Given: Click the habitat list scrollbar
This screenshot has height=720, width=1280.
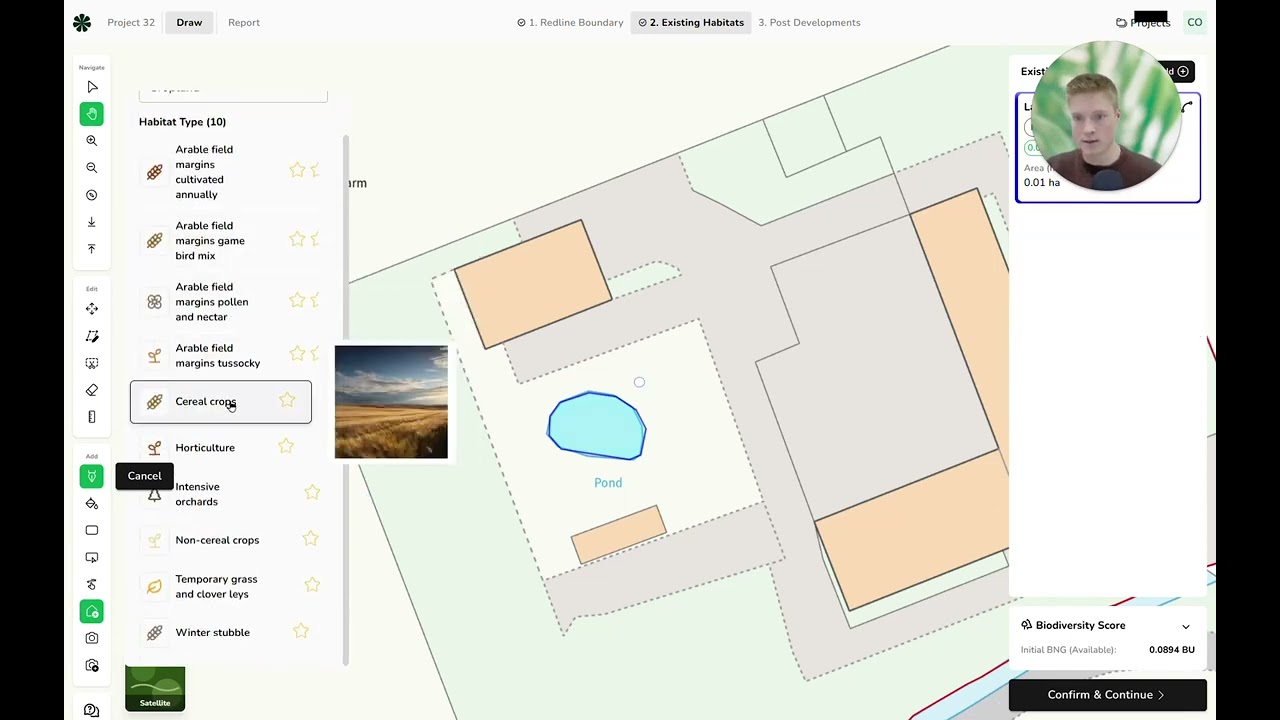Looking at the screenshot, I should click(x=346, y=400).
